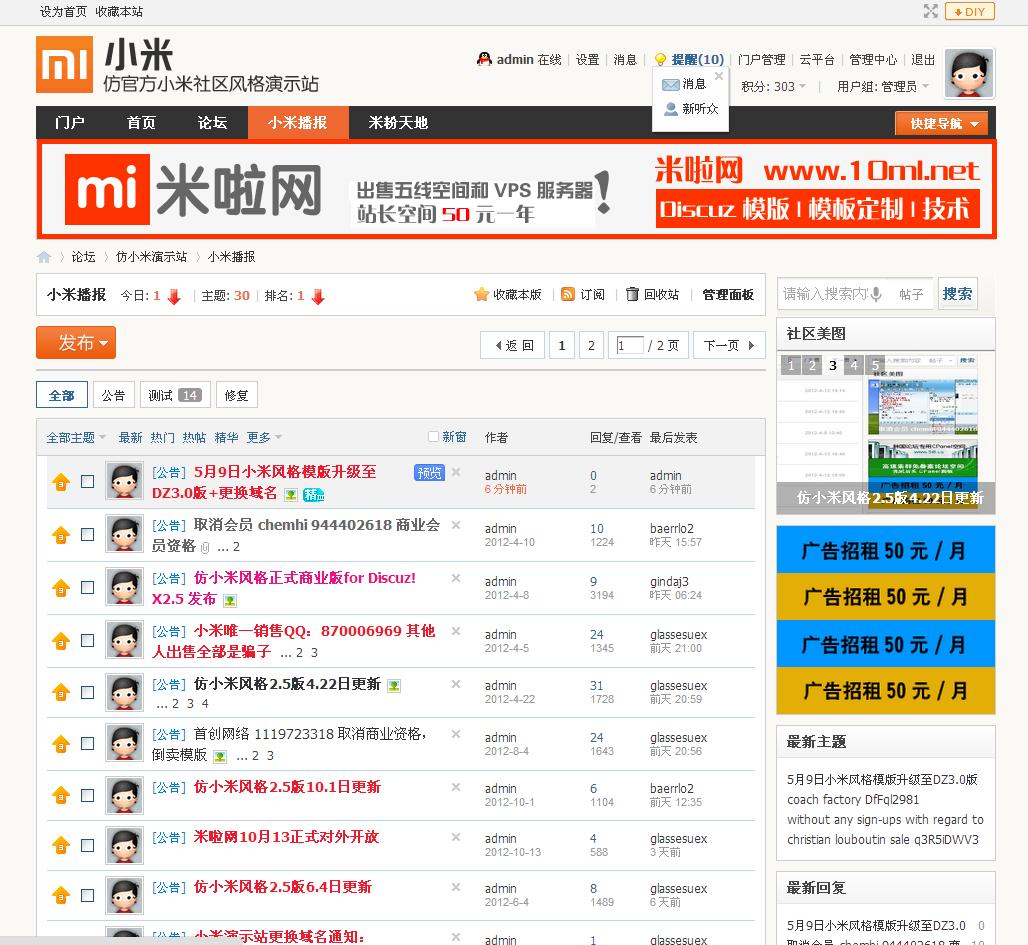Click the paperclip attachment icon on 取消会员 thread
1028x945 pixels.
205,547
